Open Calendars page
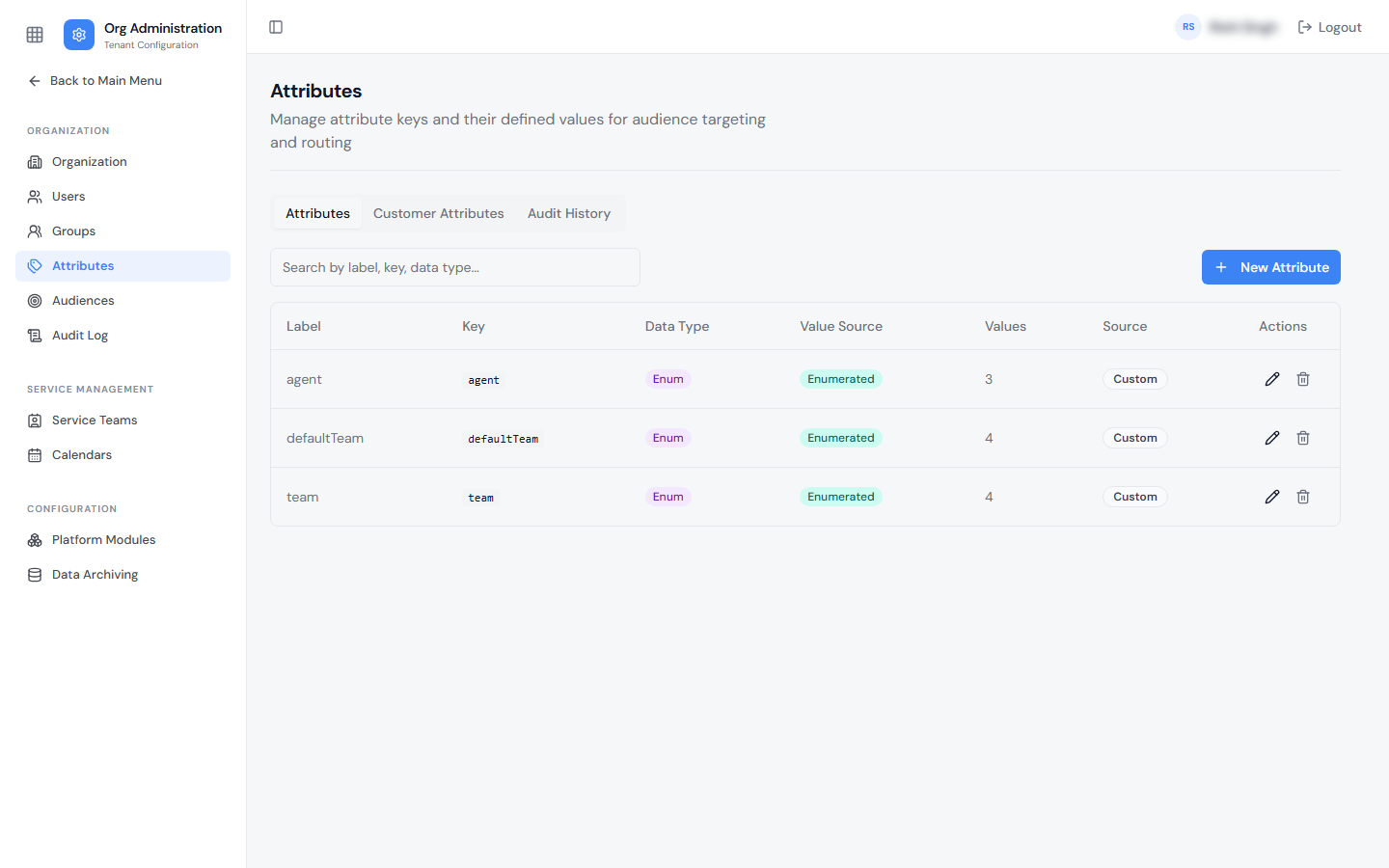 [x=123, y=455]
